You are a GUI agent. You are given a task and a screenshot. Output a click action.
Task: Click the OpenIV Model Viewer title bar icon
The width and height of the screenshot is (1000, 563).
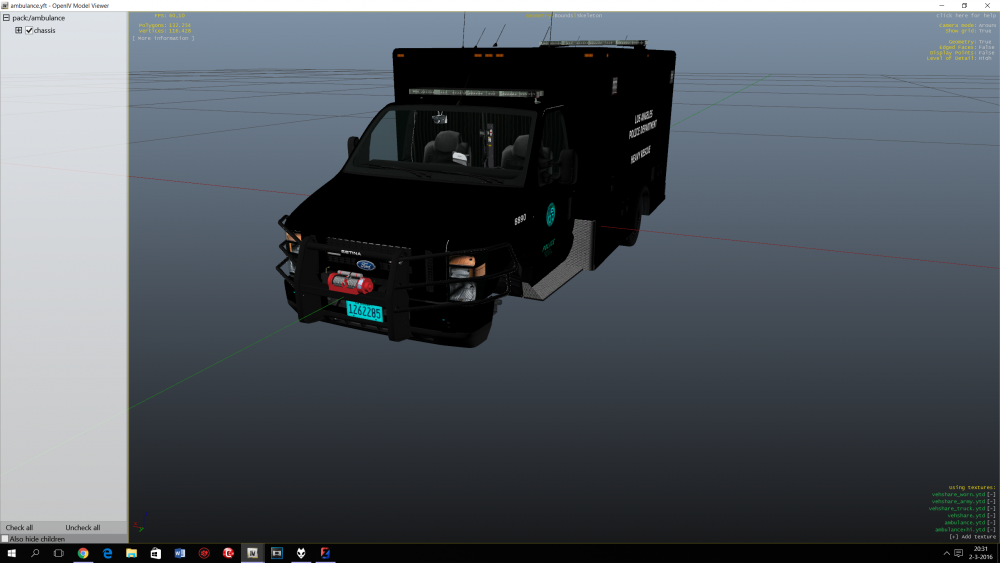[x=4, y=5]
